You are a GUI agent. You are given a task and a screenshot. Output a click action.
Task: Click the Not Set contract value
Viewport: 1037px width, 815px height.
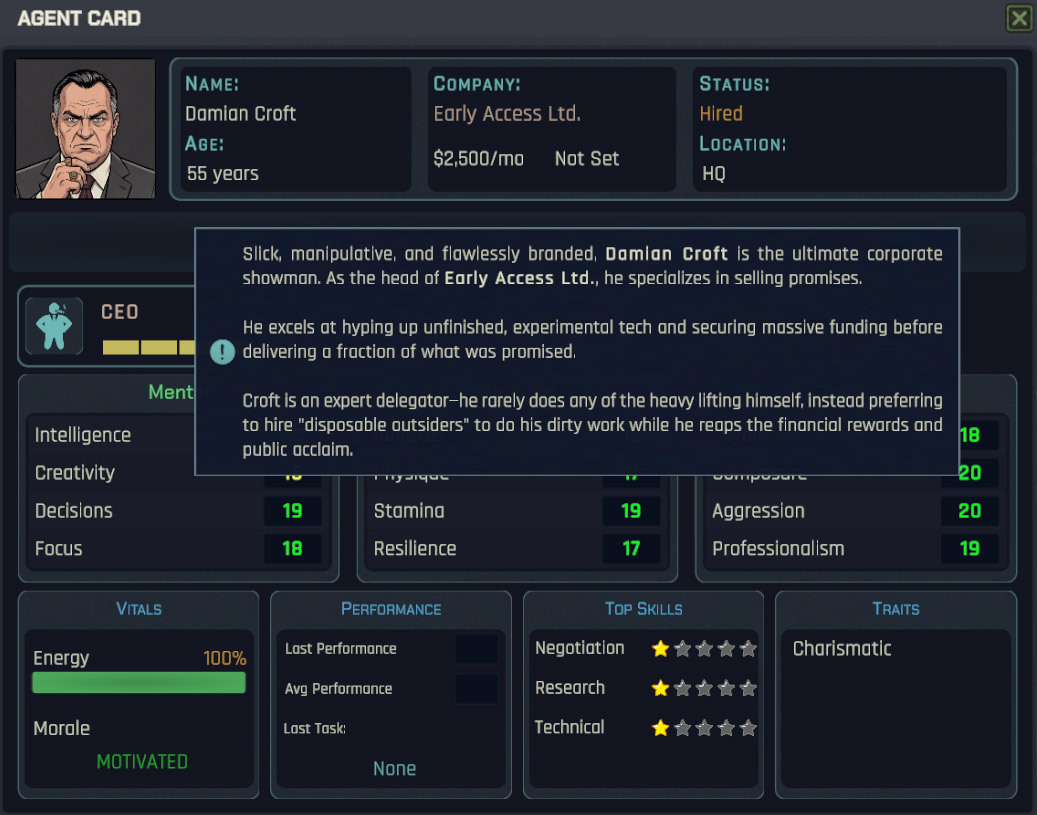click(587, 159)
